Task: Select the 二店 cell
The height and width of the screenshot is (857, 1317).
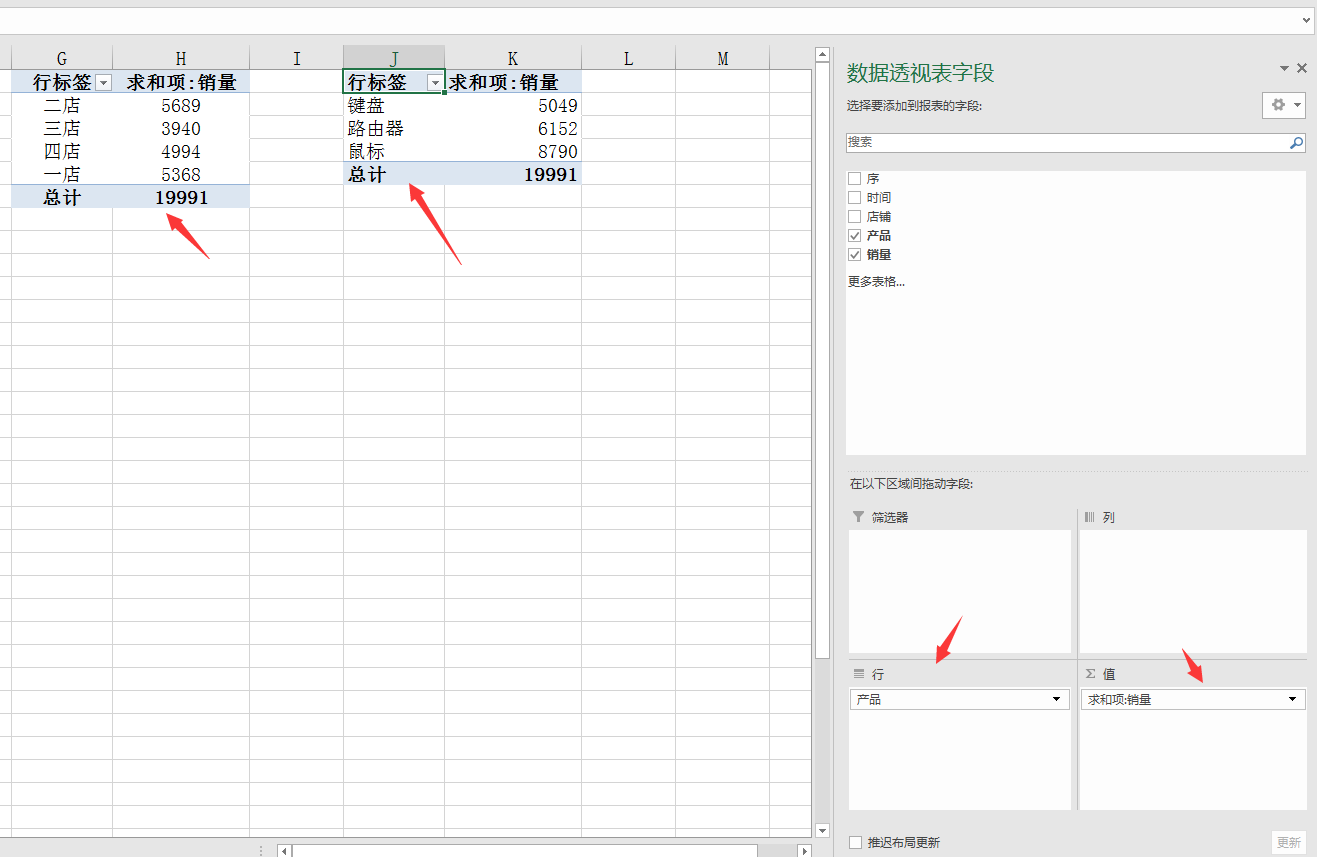Action: (62, 105)
